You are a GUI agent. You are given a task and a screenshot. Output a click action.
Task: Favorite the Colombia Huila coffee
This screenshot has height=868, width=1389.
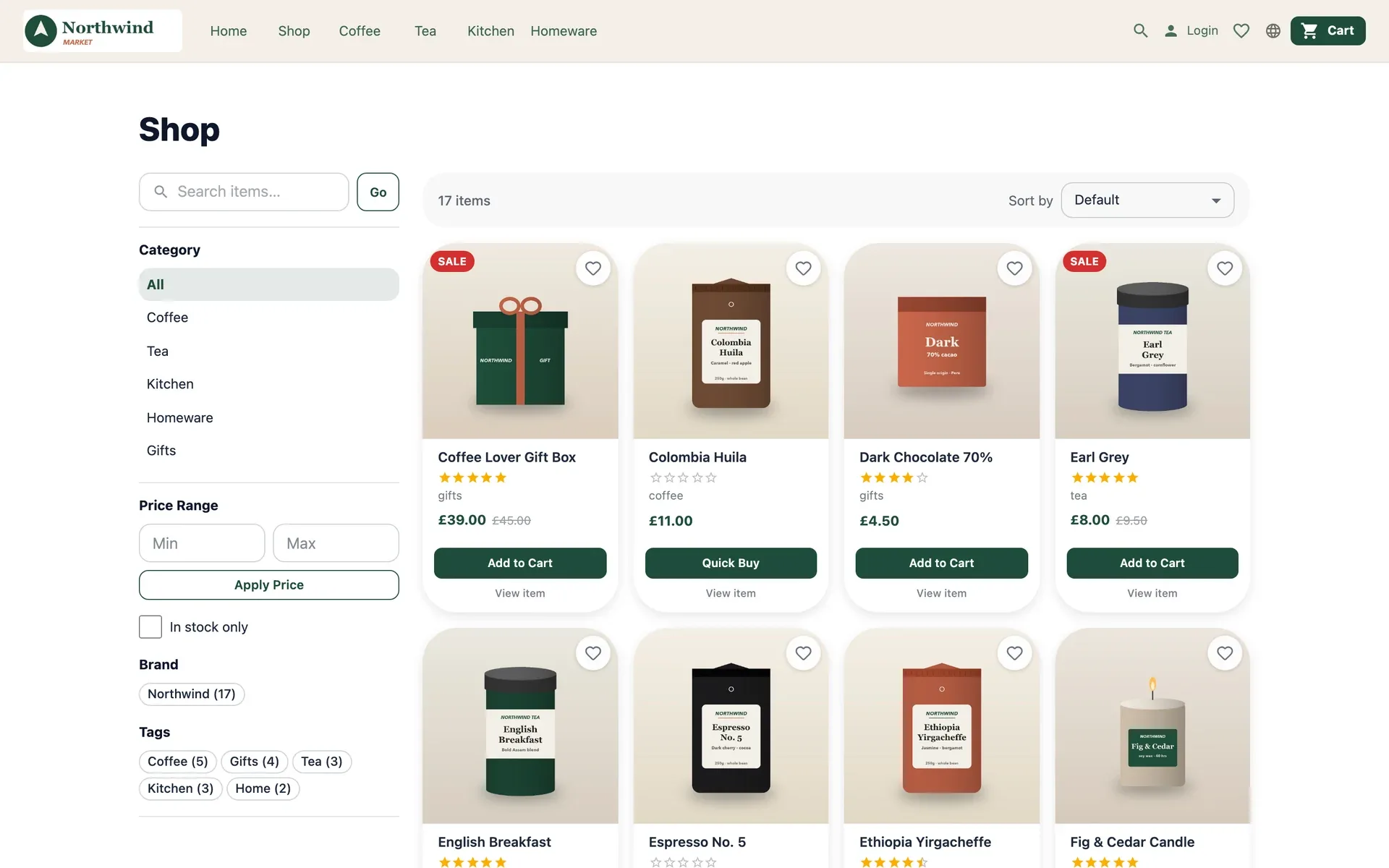[803, 268]
